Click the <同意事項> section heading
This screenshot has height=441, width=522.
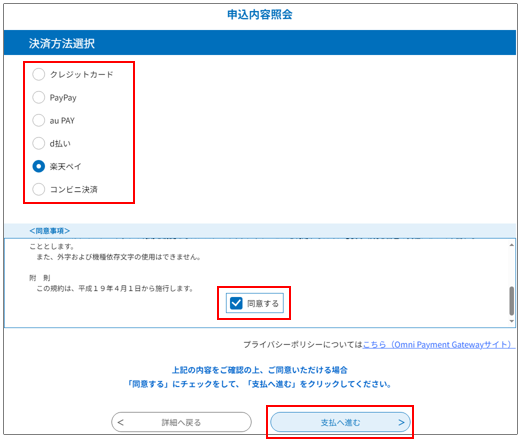[49, 231]
